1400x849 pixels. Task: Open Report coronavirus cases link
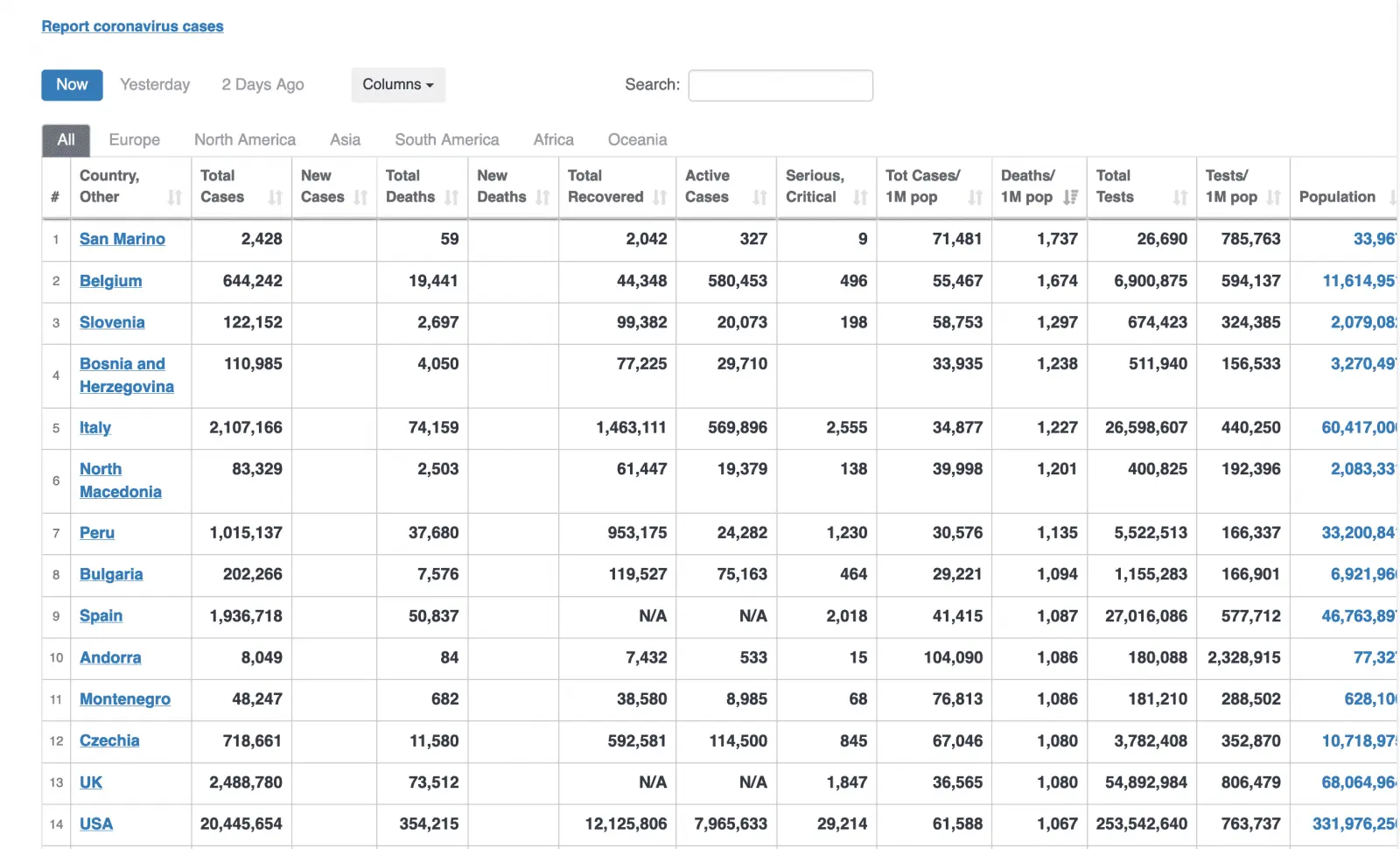click(132, 26)
